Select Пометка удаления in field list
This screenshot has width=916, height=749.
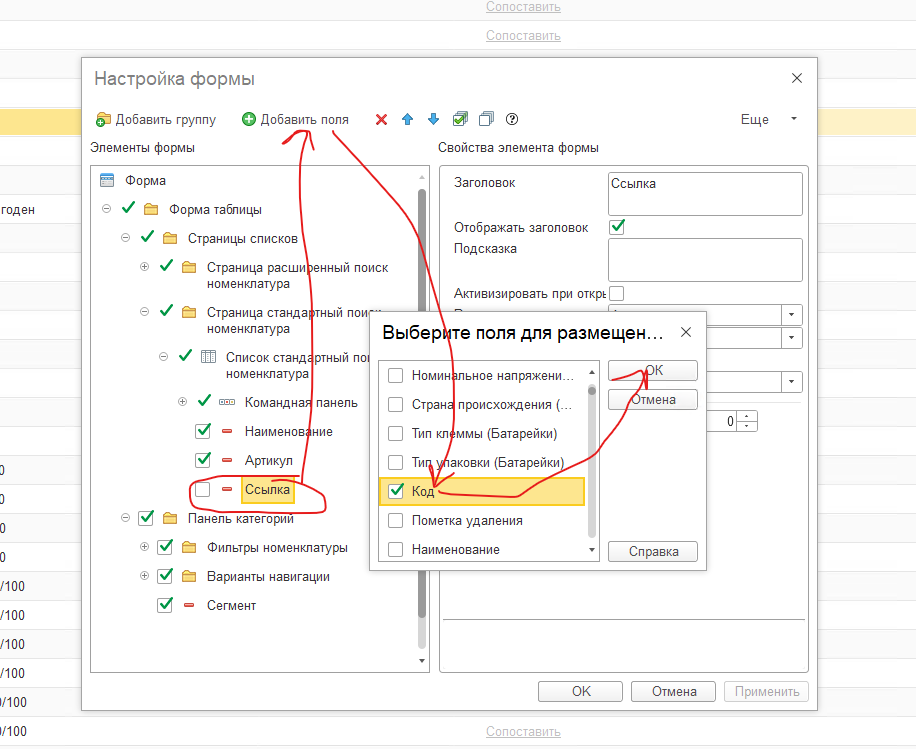coord(396,520)
